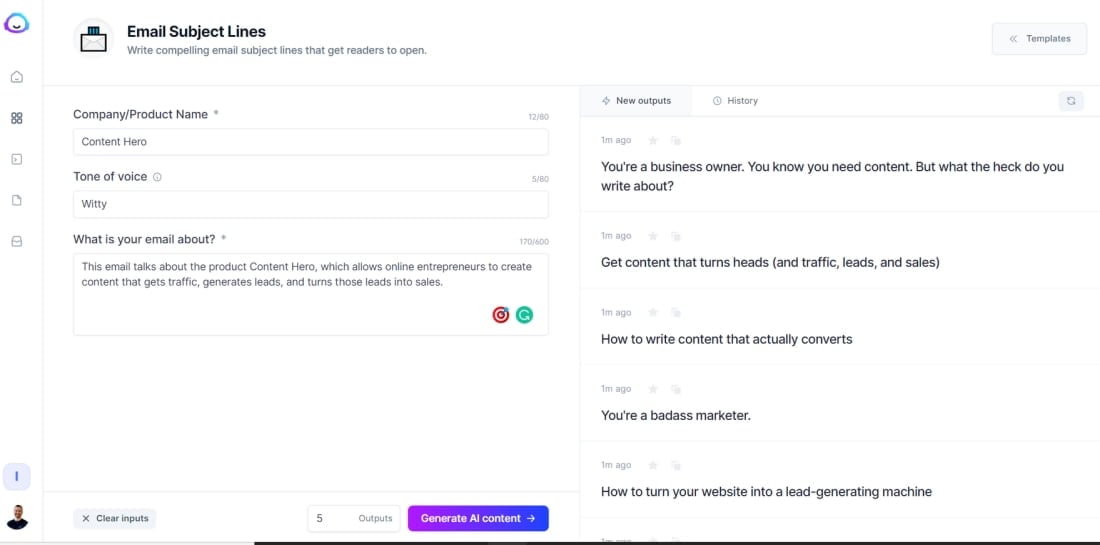Screen dimensions: 1100x545
Task: Switch to the History tab
Action: click(735, 101)
